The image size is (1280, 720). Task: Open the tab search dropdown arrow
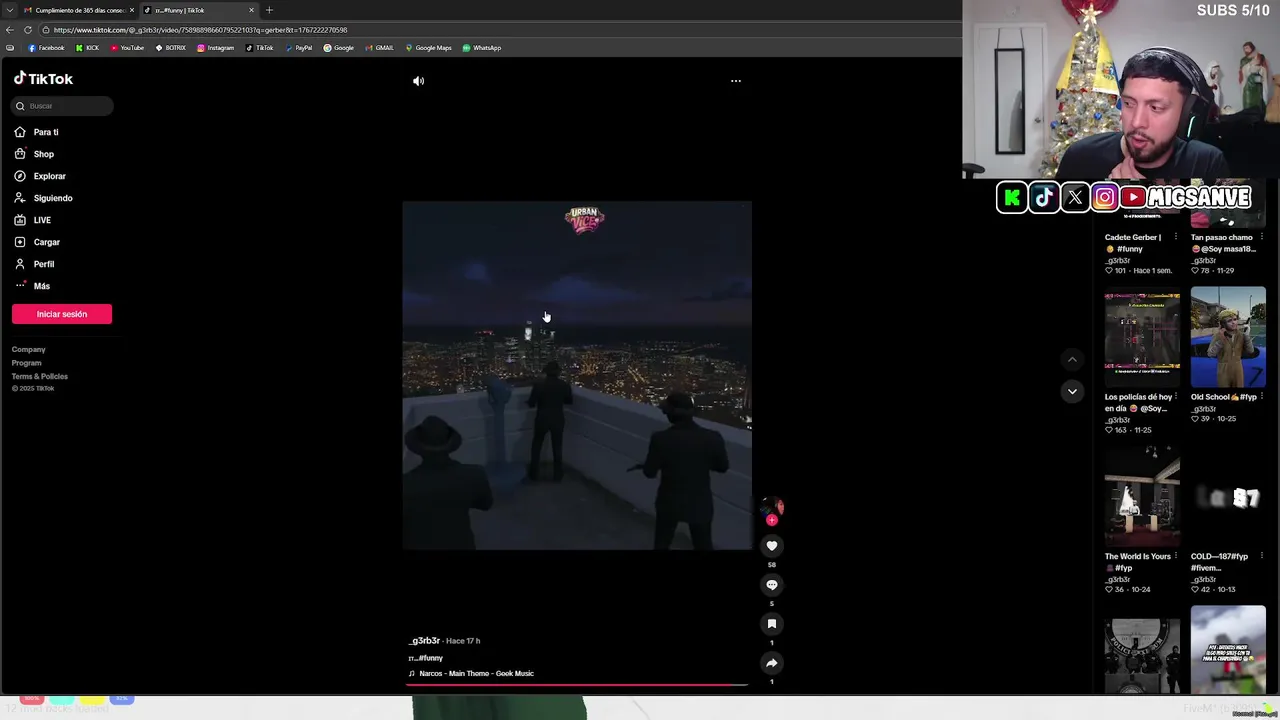[9, 10]
